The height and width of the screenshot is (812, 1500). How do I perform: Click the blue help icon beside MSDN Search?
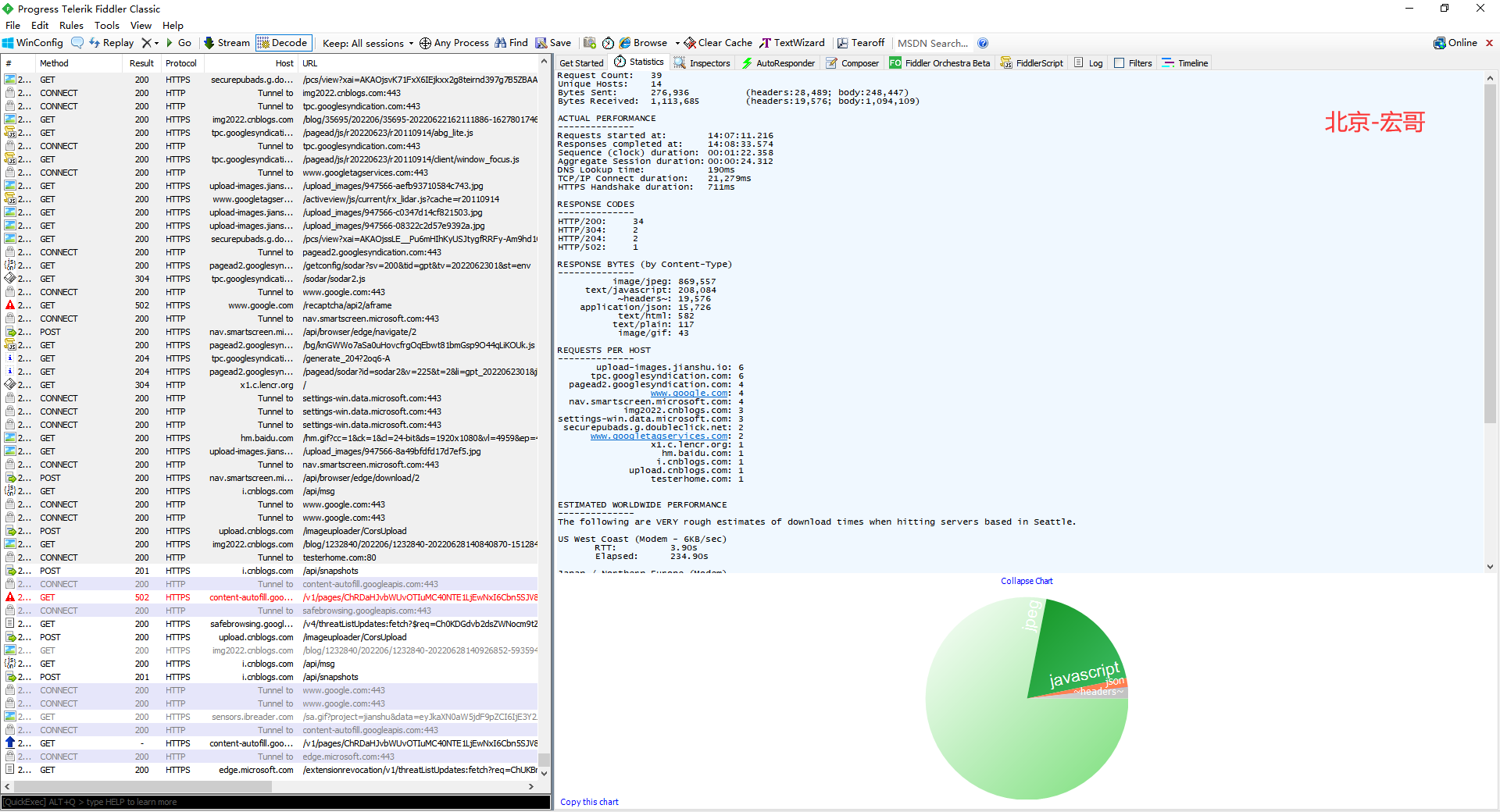click(x=983, y=43)
